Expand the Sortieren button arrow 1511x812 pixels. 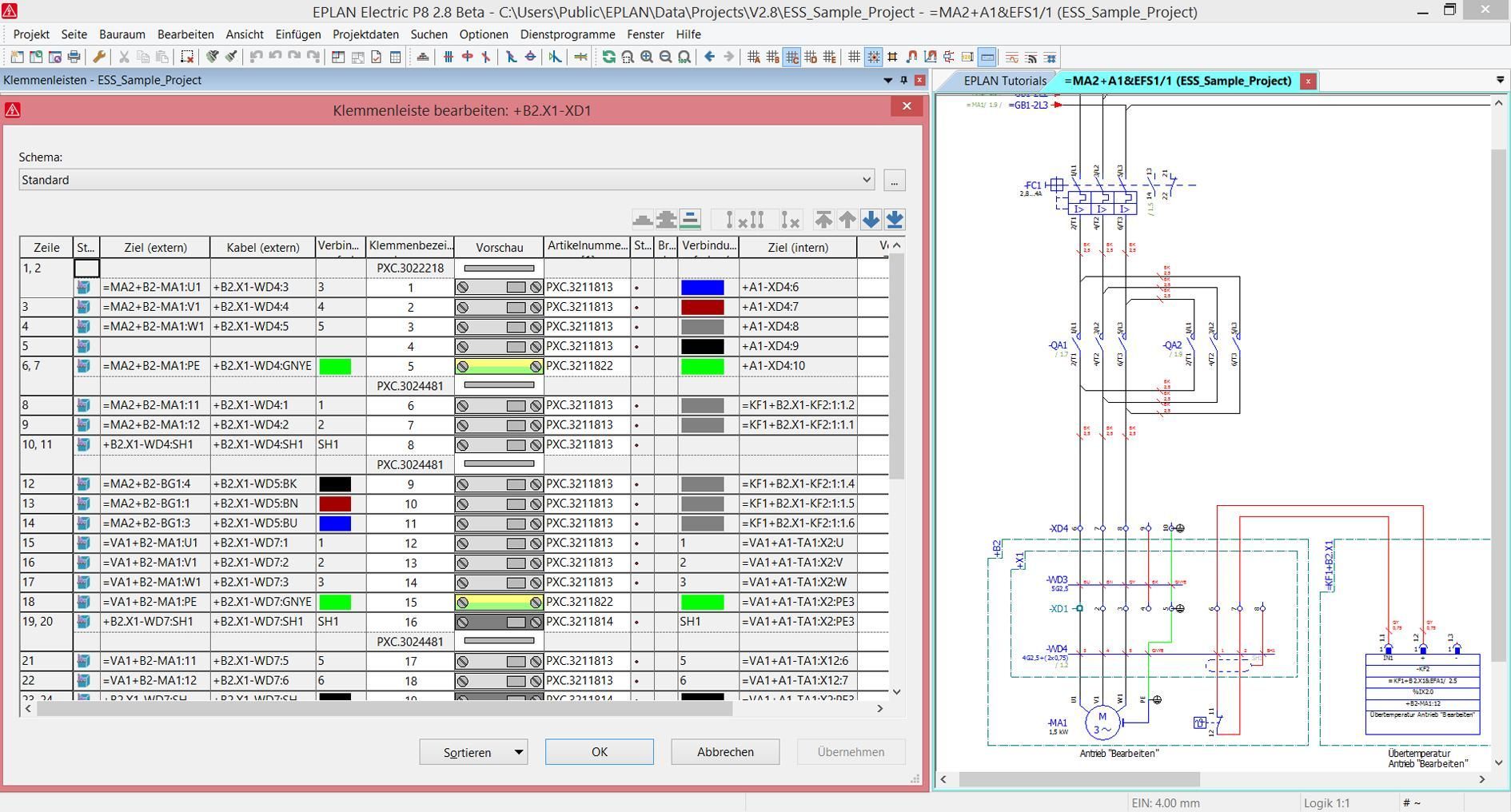(518, 752)
